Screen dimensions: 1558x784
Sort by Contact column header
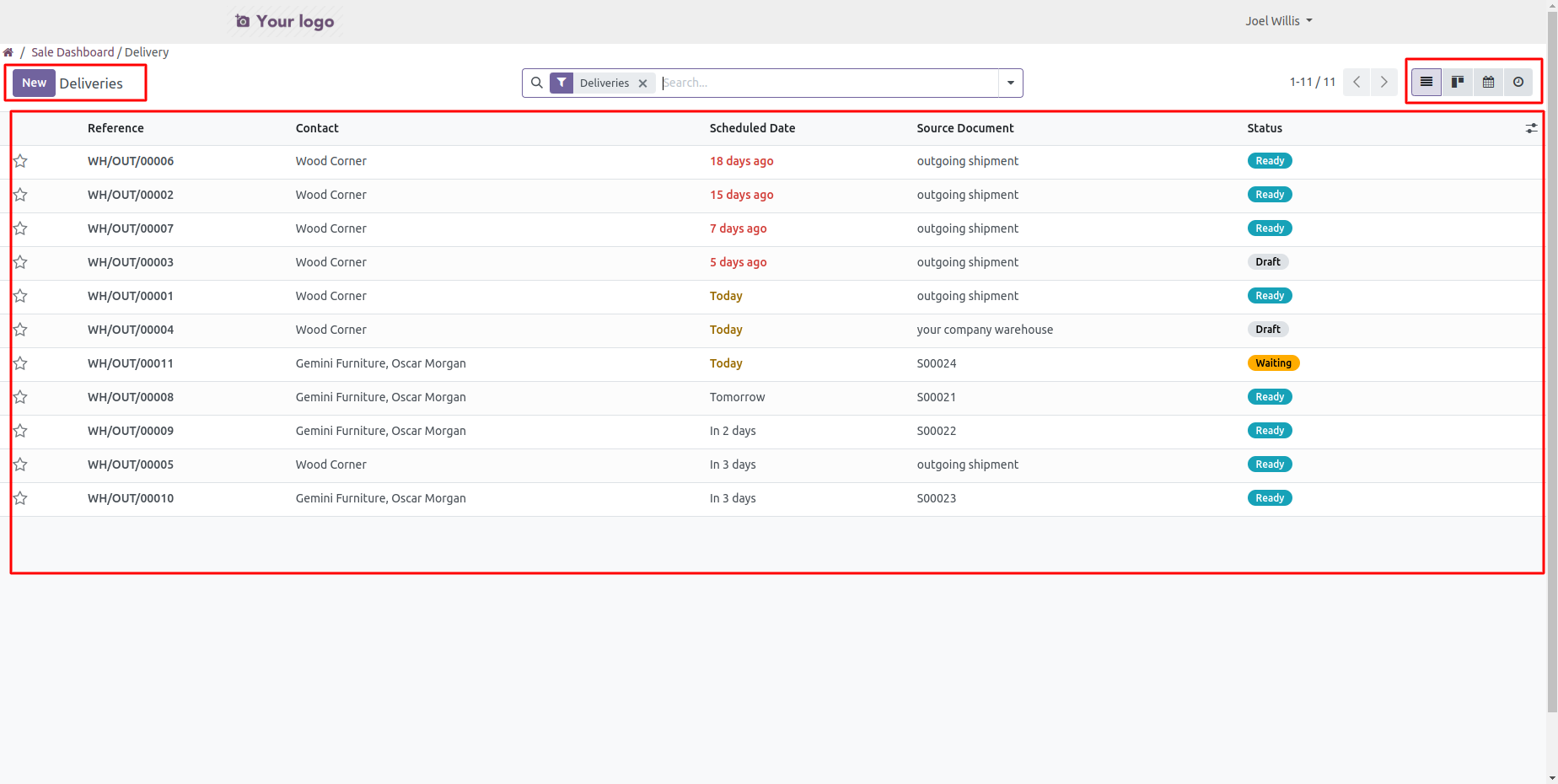pyautogui.click(x=317, y=128)
